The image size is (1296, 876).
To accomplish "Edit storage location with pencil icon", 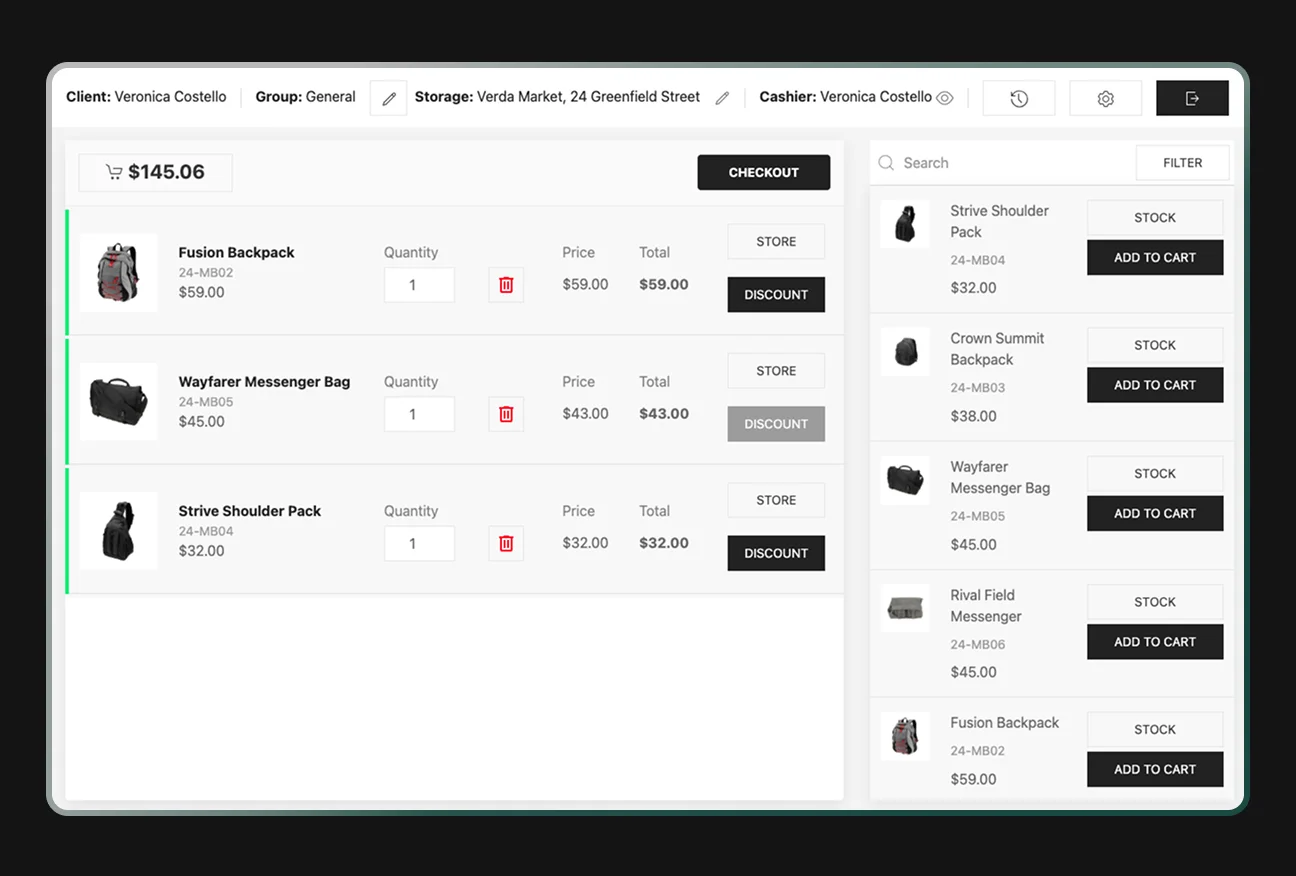I will [722, 98].
